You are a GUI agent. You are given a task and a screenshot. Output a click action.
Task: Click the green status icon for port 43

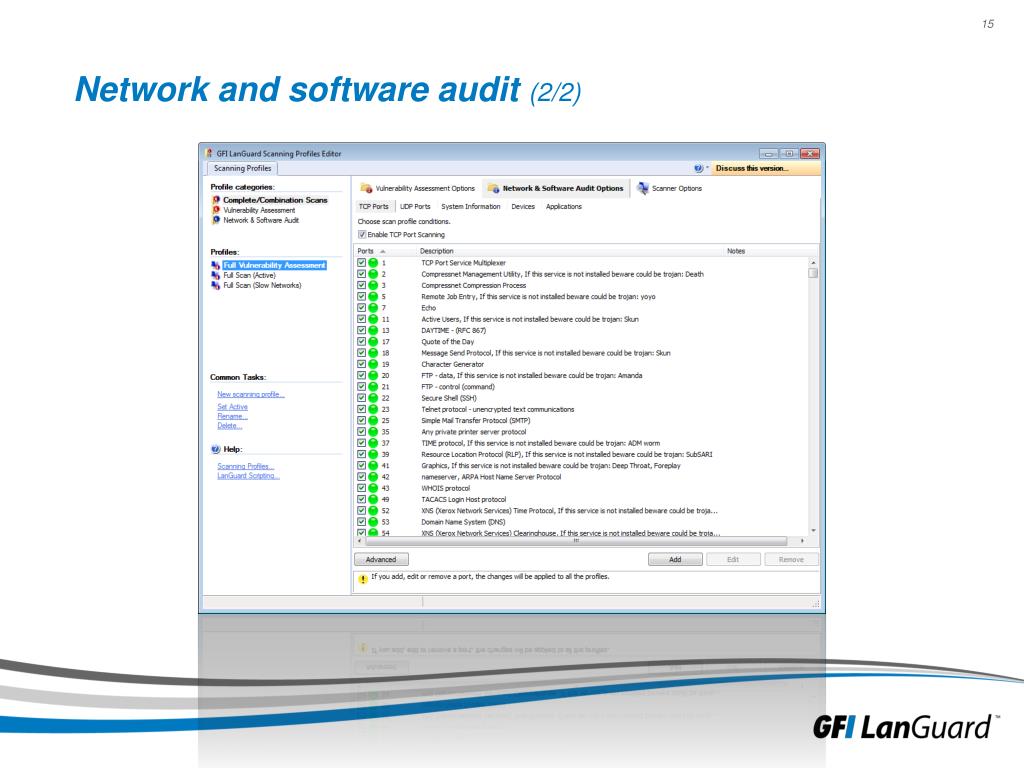point(373,488)
